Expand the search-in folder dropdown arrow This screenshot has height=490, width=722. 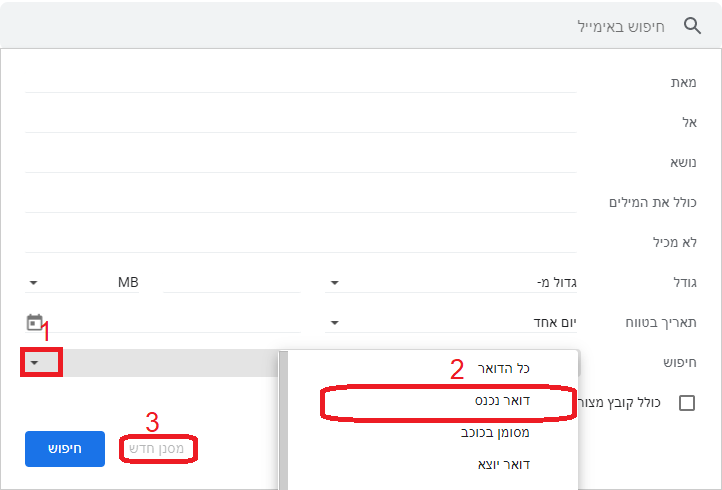click(x=35, y=363)
